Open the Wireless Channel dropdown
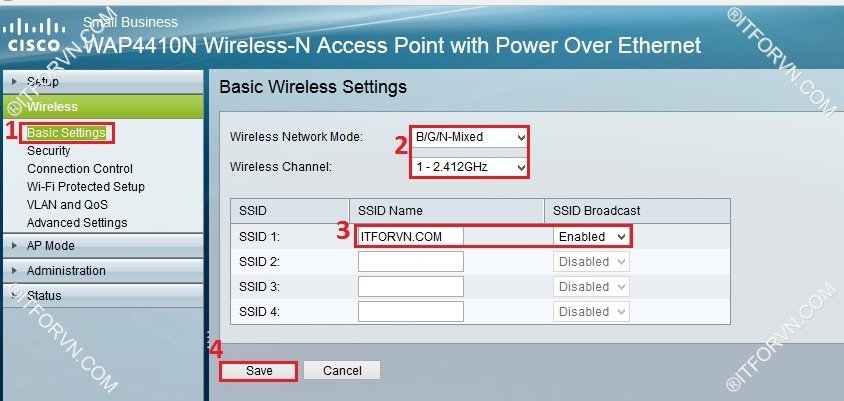This screenshot has width=844, height=401. click(x=469, y=167)
